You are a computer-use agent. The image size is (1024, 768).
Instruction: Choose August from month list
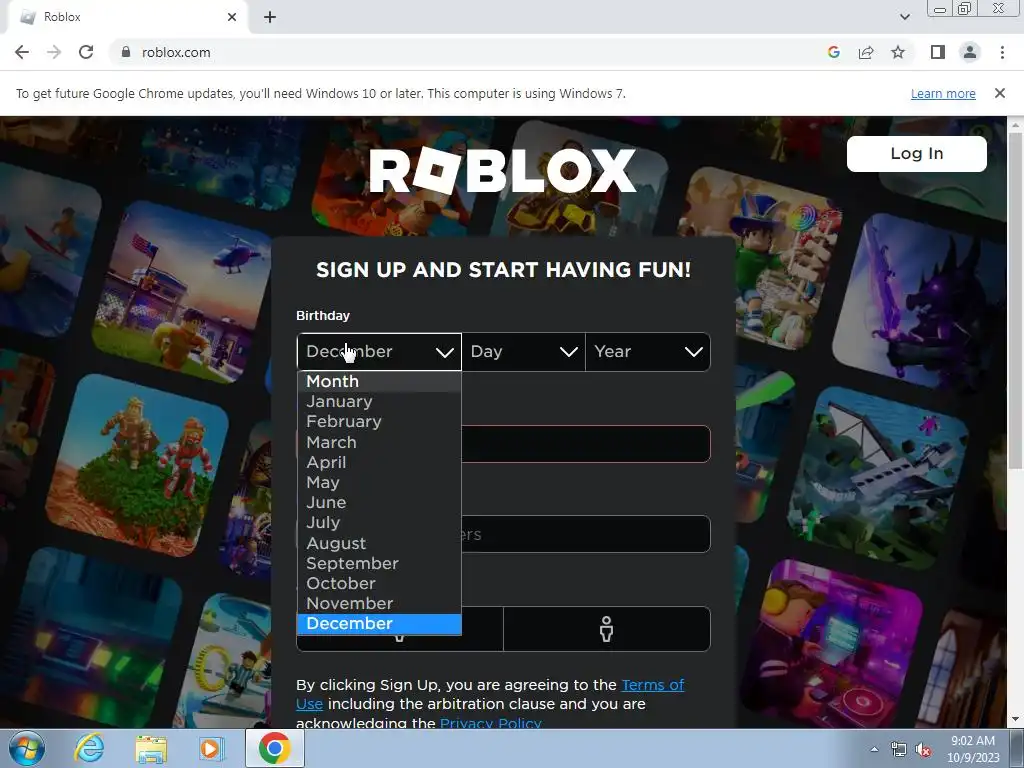(379, 543)
